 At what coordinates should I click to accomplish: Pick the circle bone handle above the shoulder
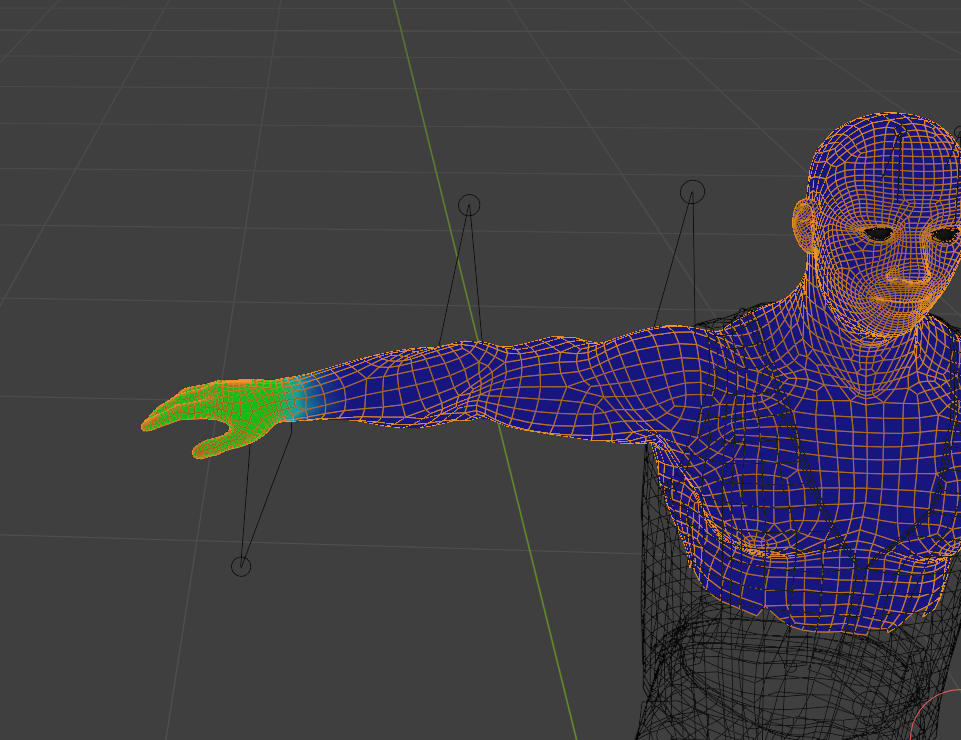point(692,191)
